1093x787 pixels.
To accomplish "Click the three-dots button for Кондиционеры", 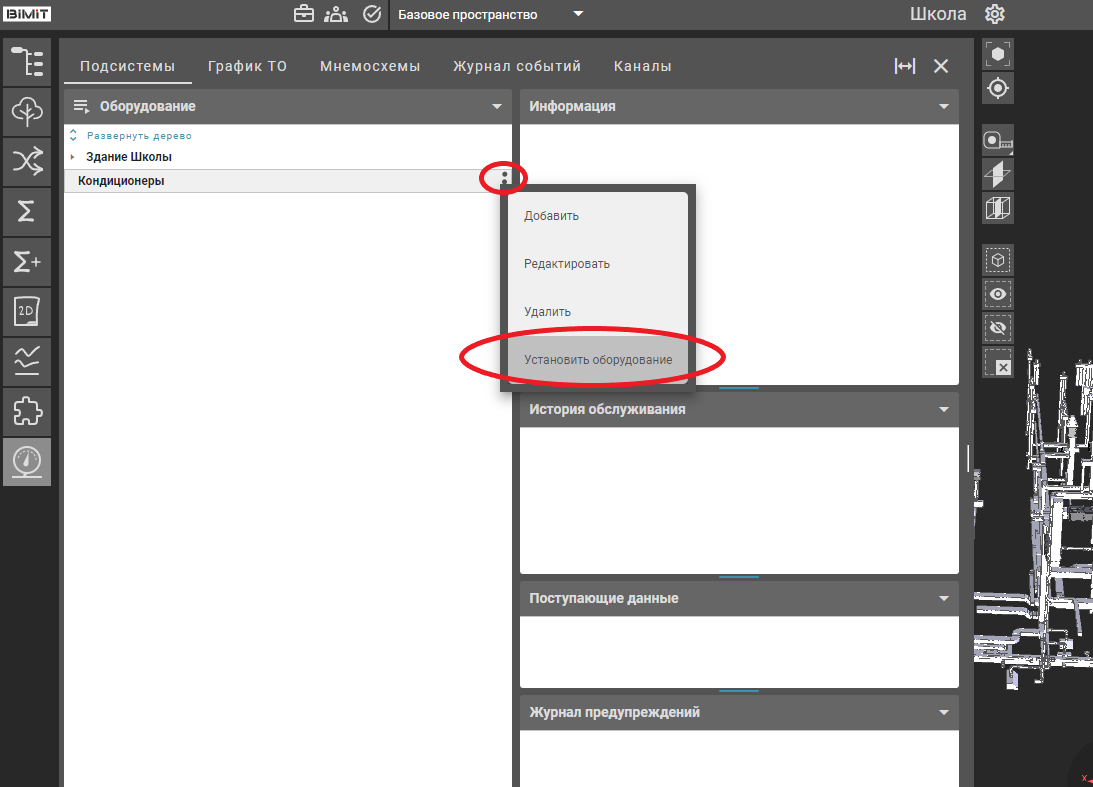I will pyautogui.click(x=505, y=178).
